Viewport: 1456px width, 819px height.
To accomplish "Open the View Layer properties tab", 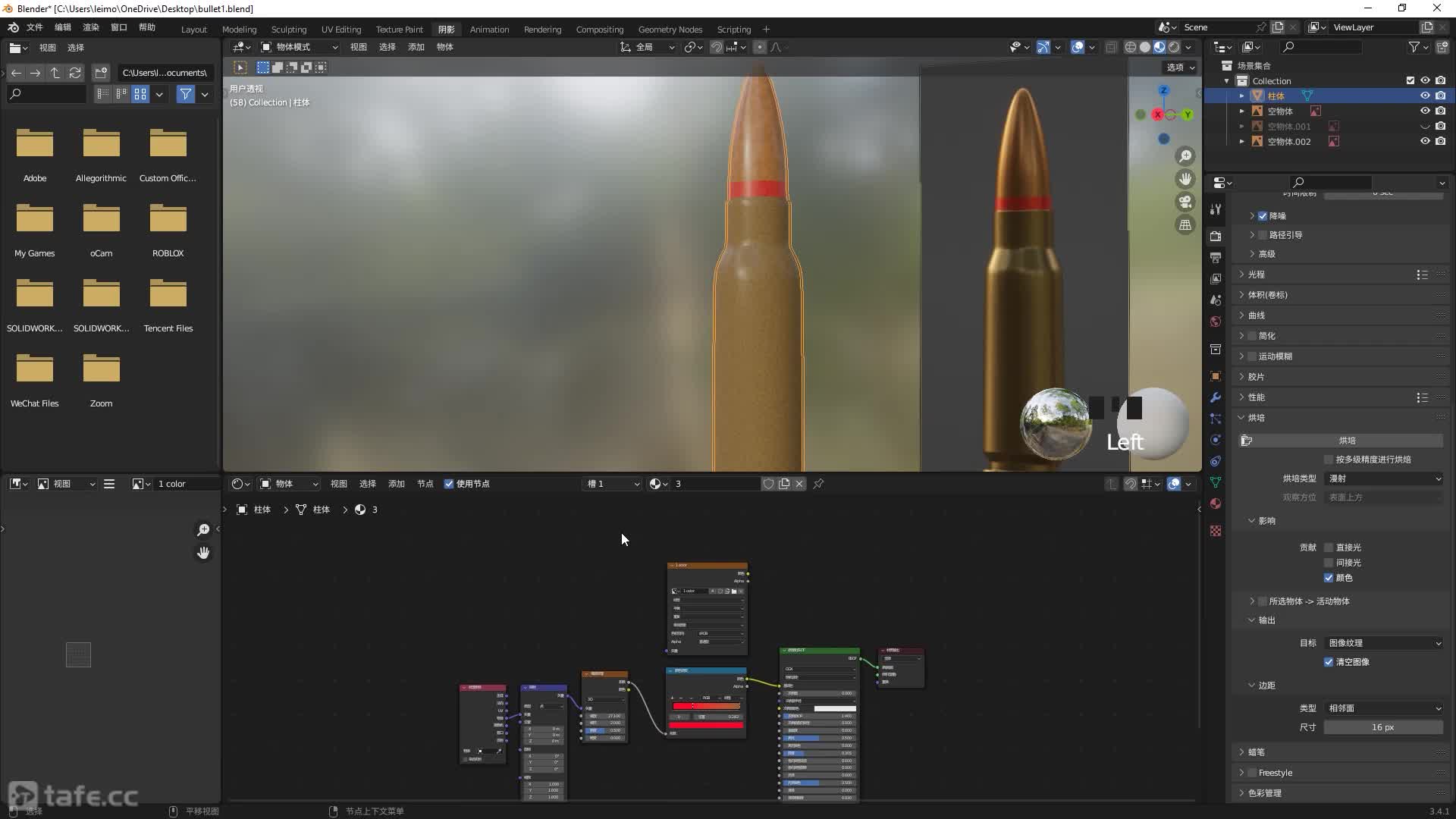I will point(1216,279).
